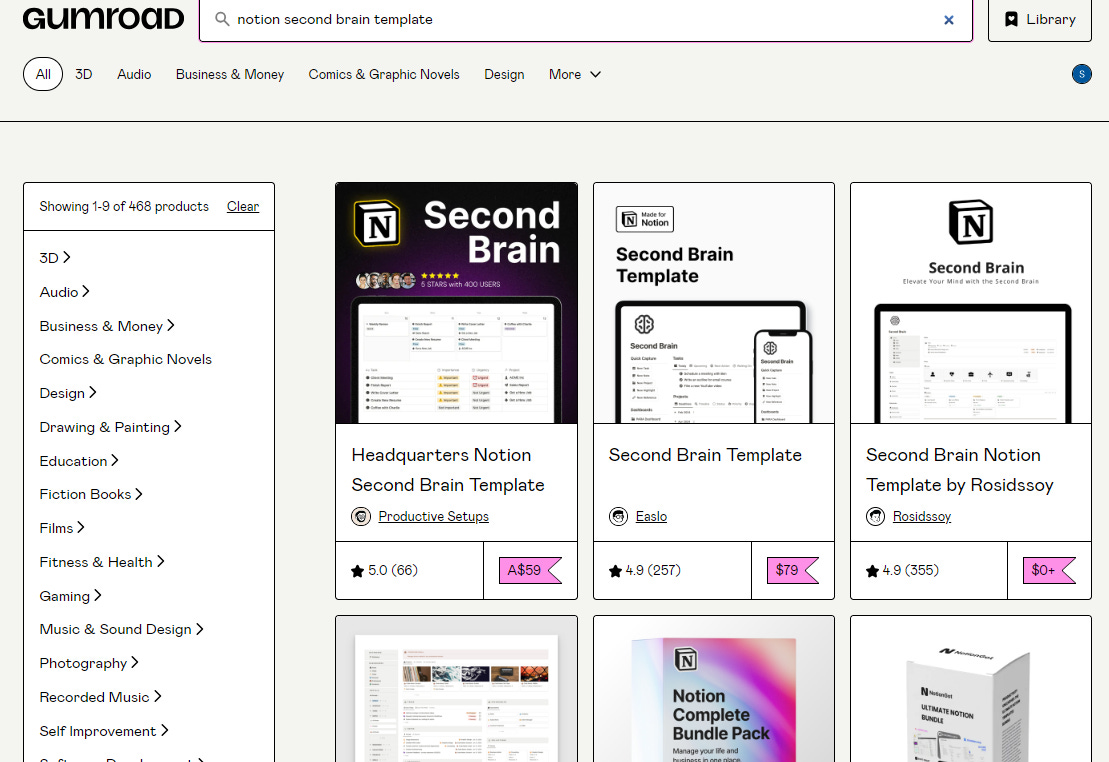Open the Headquarters Notion Second Brain thumbnail
The image size is (1109, 762).
[x=456, y=303]
